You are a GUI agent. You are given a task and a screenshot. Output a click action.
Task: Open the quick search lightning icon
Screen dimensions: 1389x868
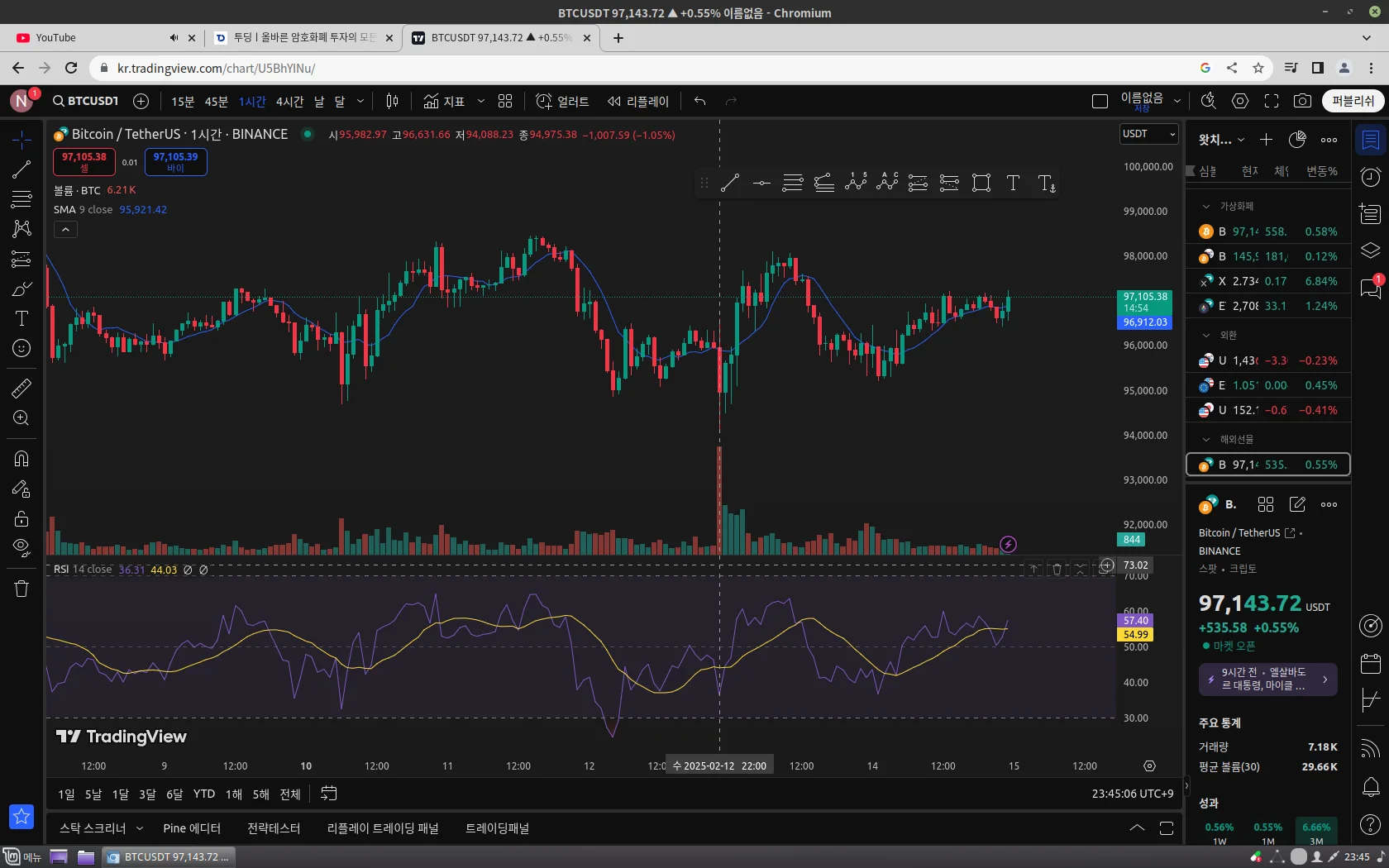[x=1208, y=101]
